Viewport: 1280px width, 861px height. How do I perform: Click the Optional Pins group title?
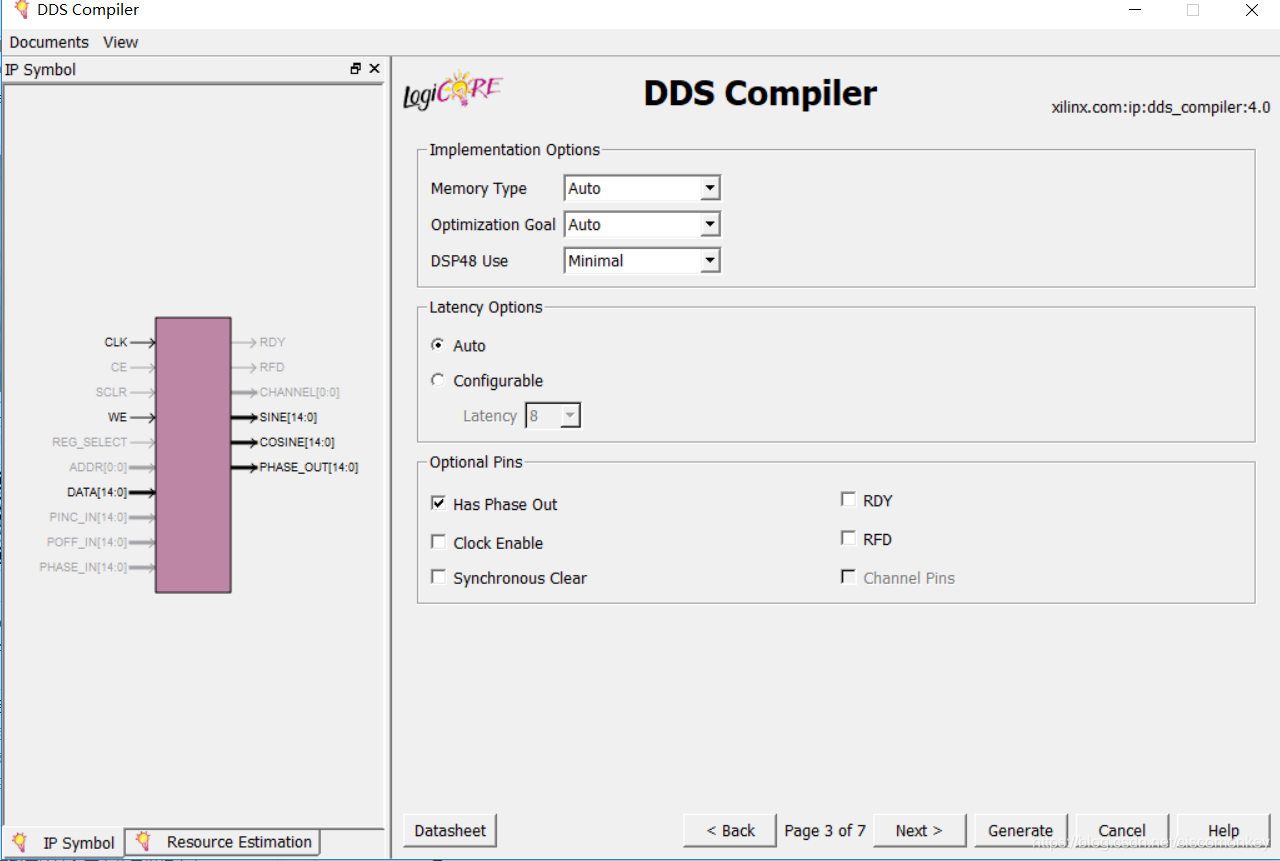point(476,462)
